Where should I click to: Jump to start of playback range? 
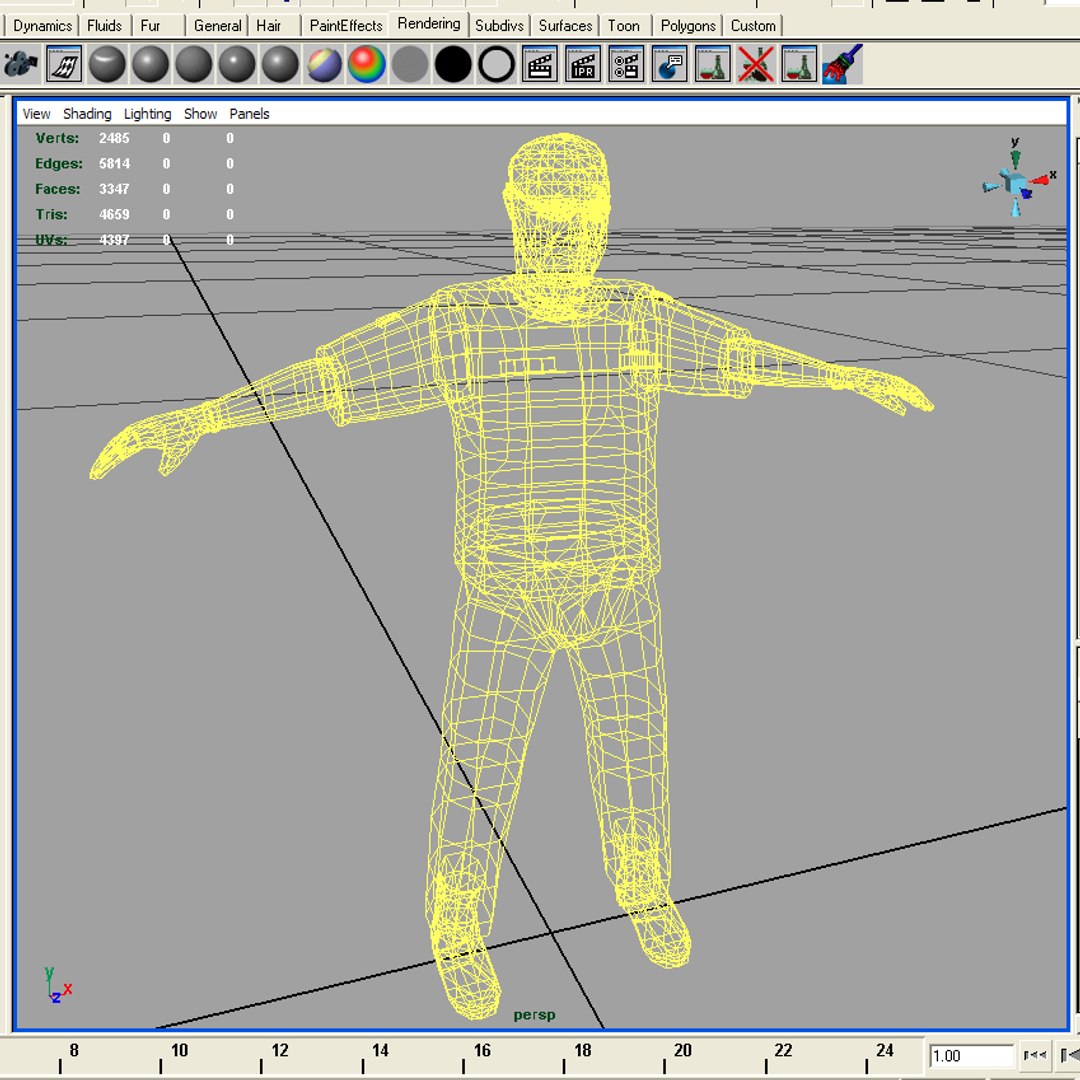(1035, 1055)
